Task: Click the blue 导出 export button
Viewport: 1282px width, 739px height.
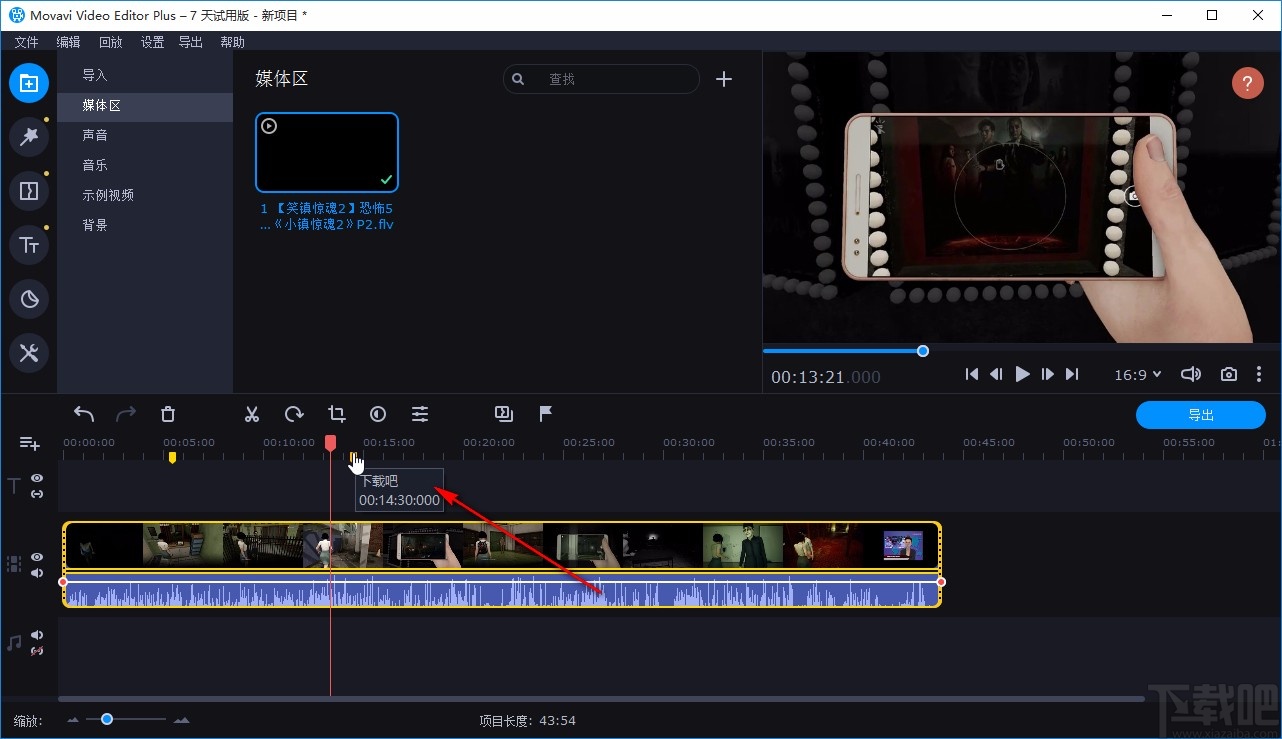Action: point(1201,415)
